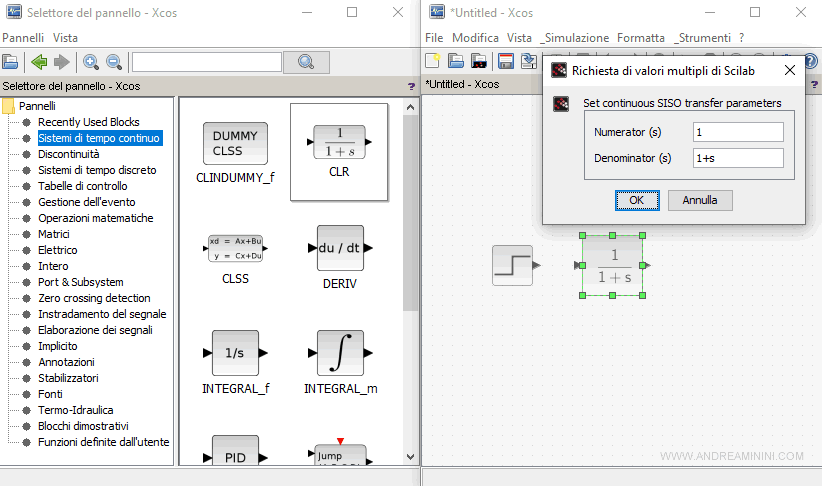Select Sistemi di tempo discreto
The image size is (822, 486).
click(x=97, y=170)
